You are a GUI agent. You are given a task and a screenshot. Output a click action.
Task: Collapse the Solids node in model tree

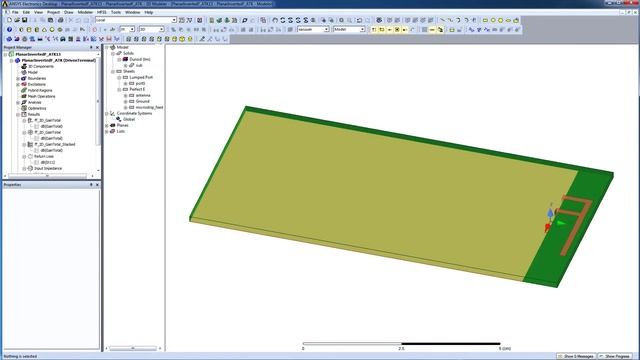pos(113,53)
